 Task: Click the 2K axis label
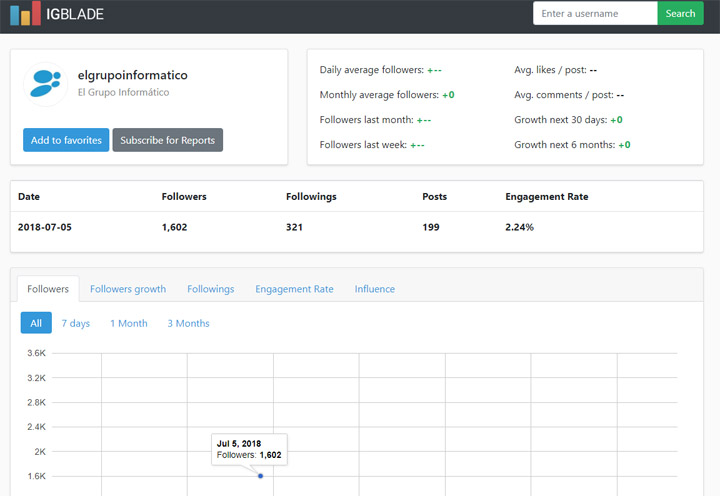coord(40,451)
